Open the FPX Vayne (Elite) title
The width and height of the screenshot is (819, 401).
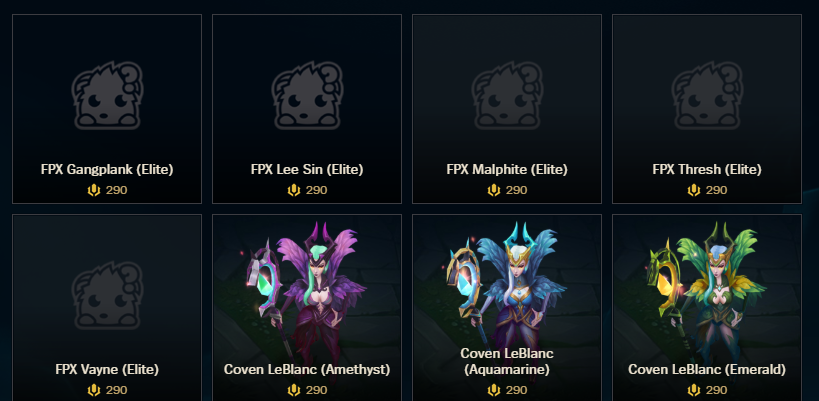coord(107,370)
